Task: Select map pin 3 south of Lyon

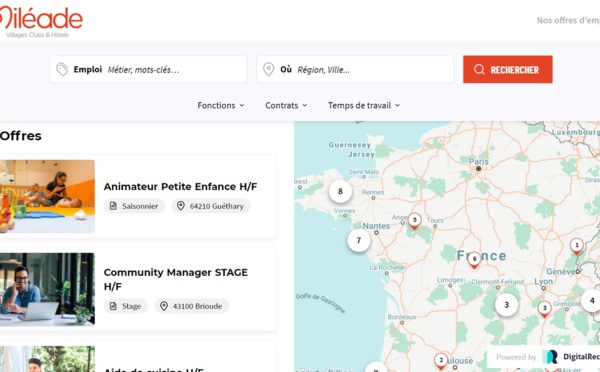Action: 545,309
